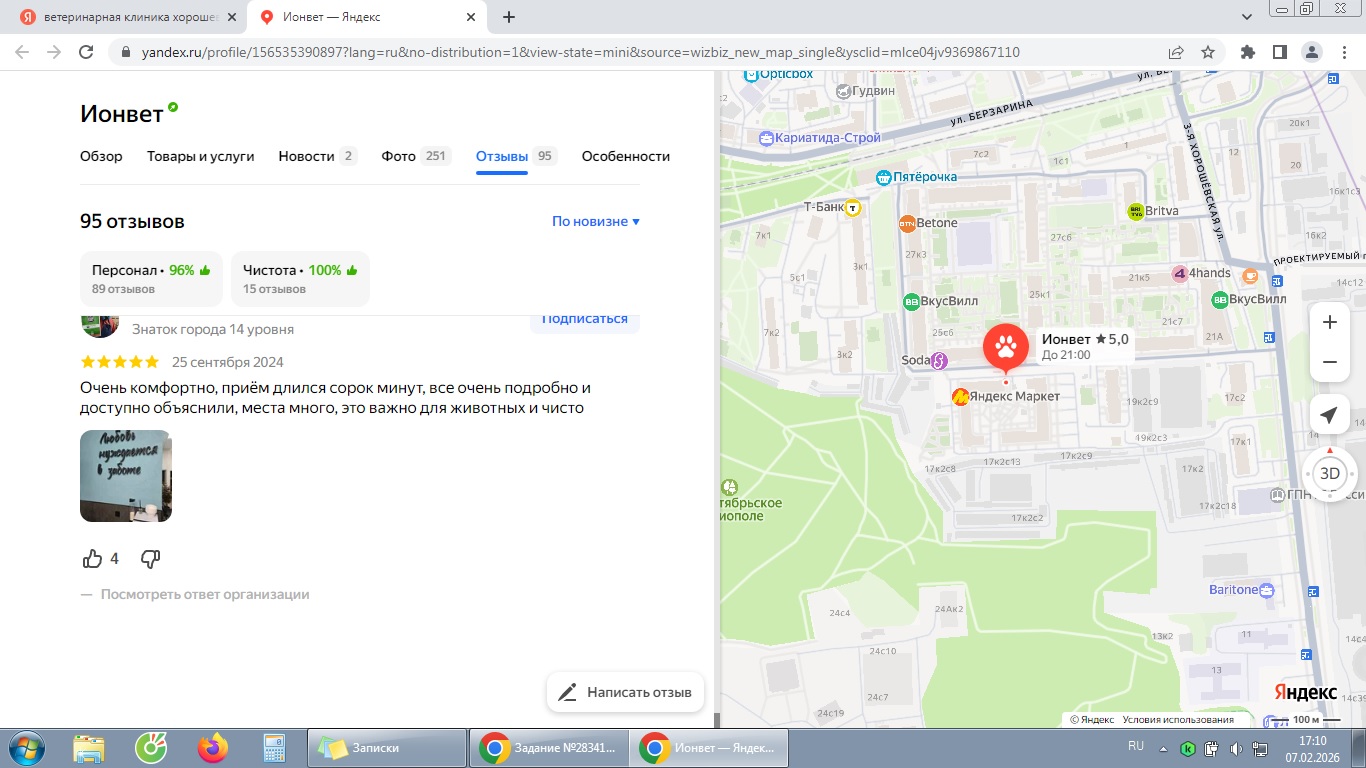Viewport: 1366px width, 768px height.
Task: Launch Firefox from the taskbar
Action: pyautogui.click(x=213, y=748)
